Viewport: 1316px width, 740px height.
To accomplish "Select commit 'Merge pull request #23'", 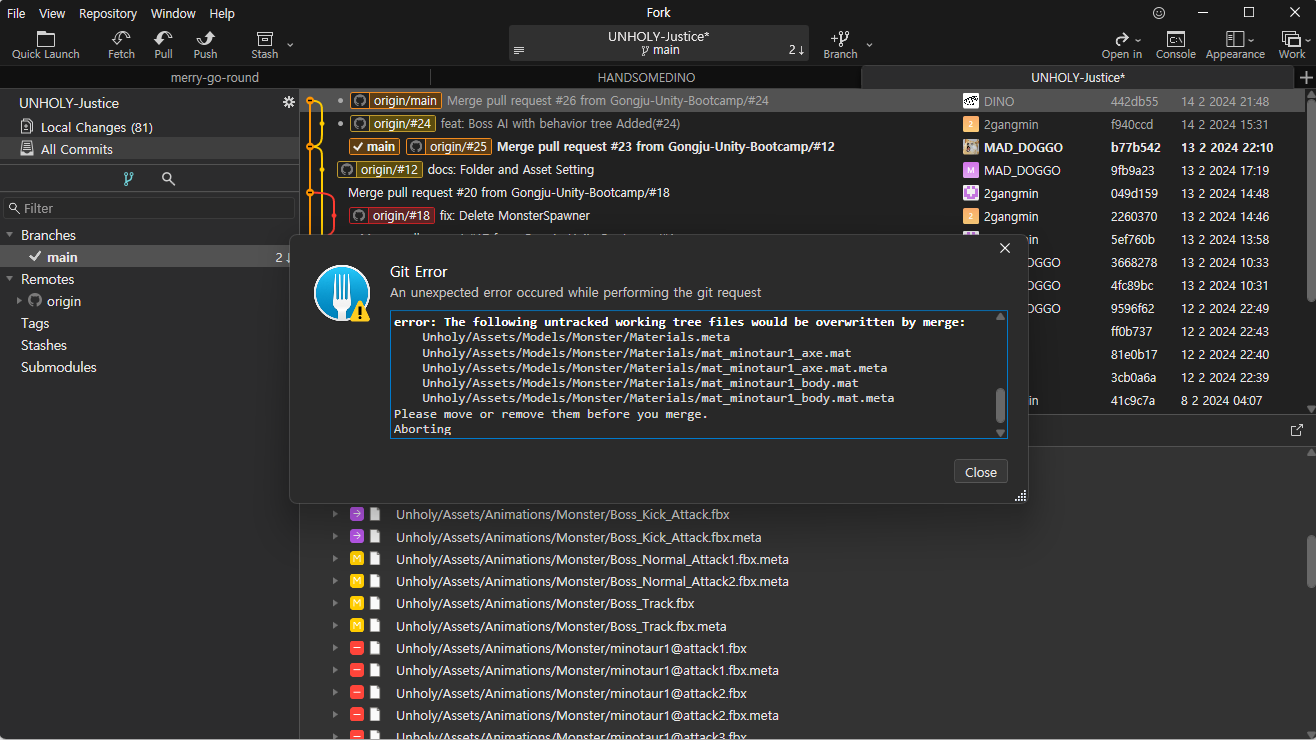I will pos(666,147).
